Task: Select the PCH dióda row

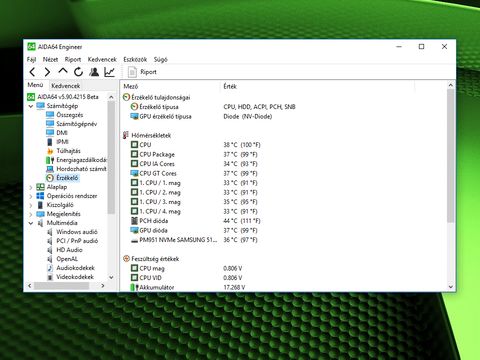Action: click(283, 221)
